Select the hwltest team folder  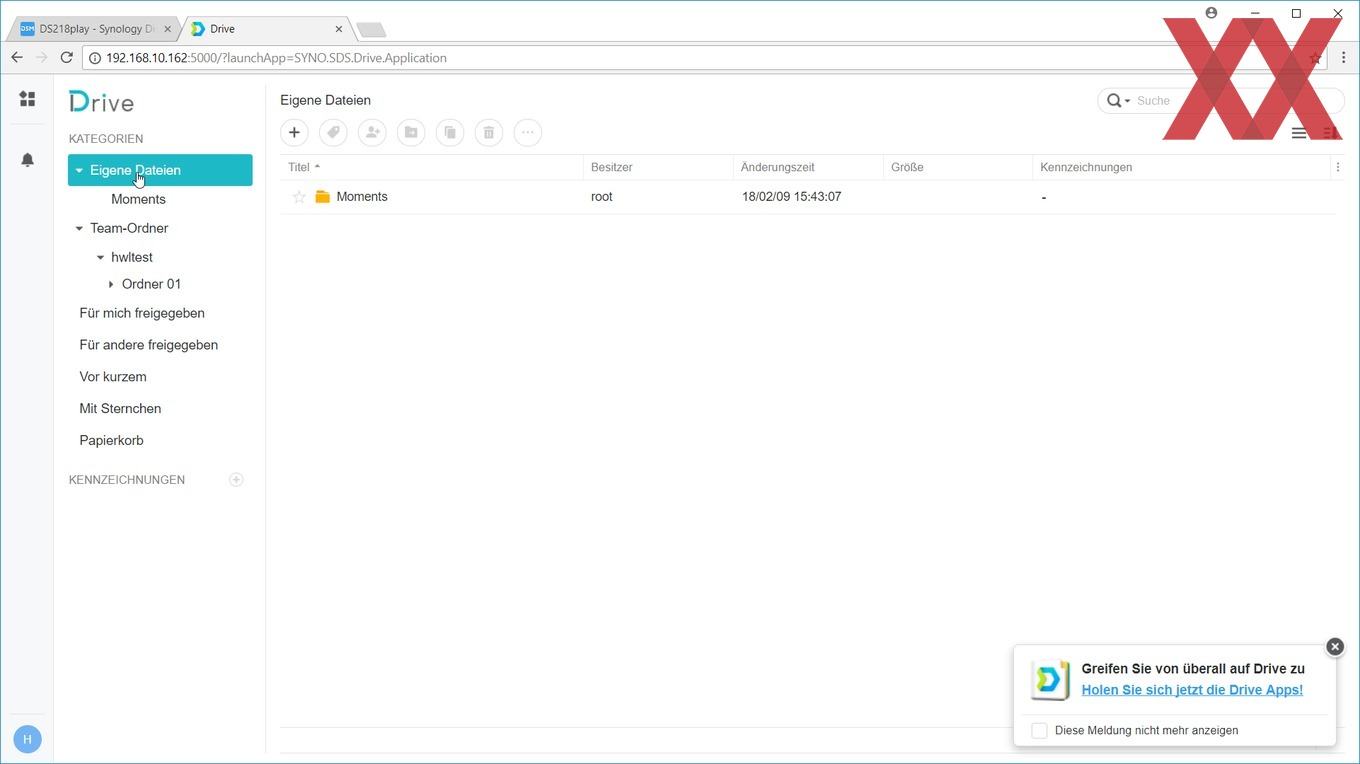pos(132,257)
